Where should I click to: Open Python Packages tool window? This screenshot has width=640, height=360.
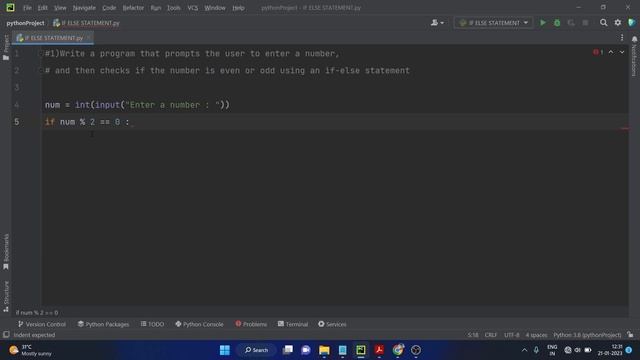click(x=103, y=324)
